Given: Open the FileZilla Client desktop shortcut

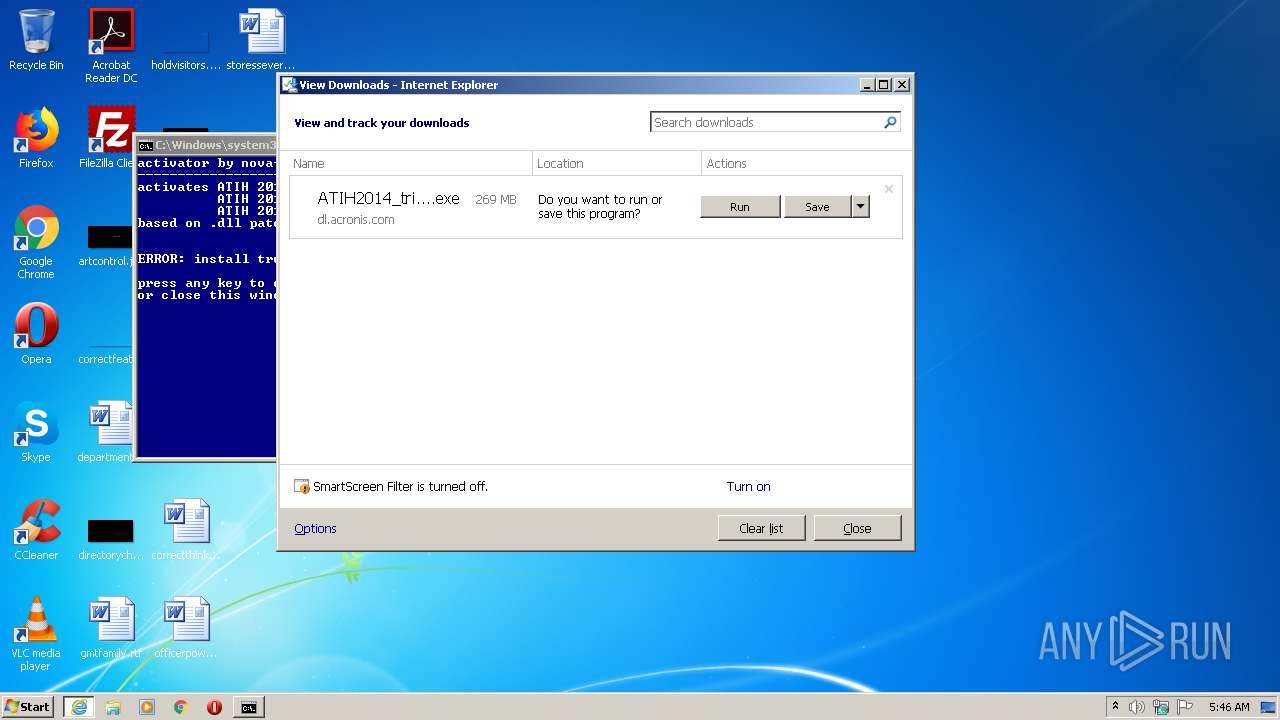Looking at the screenshot, I should [108, 138].
